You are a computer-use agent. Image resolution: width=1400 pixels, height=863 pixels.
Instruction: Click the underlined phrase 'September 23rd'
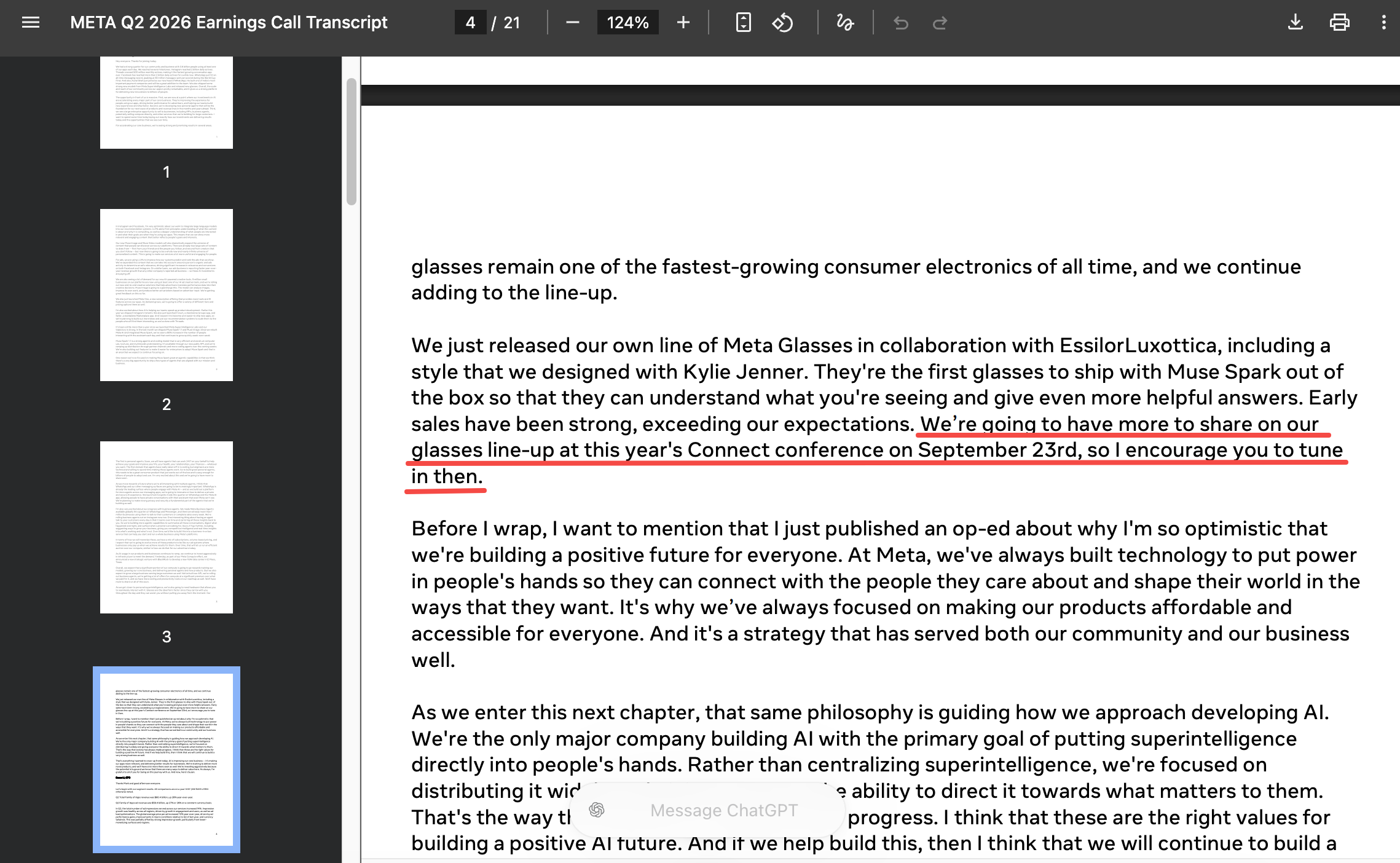coord(997,450)
